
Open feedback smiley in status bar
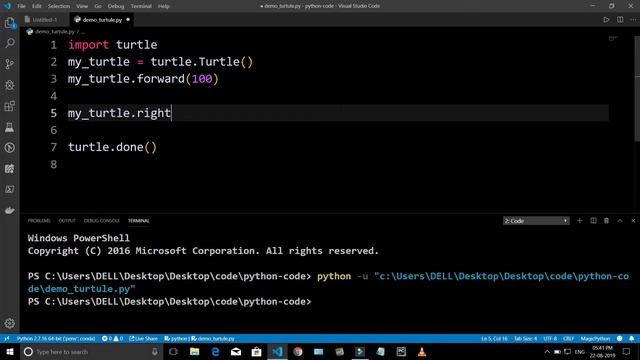(620, 339)
